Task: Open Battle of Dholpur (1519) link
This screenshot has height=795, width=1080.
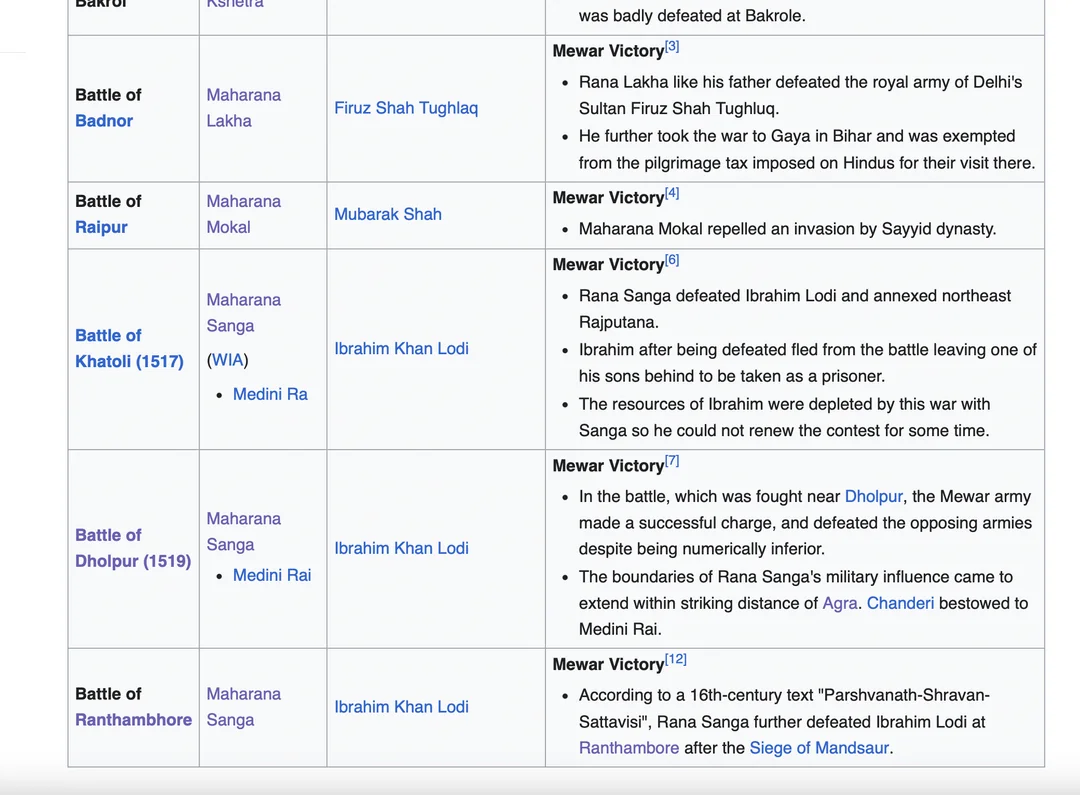Action: (132, 548)
